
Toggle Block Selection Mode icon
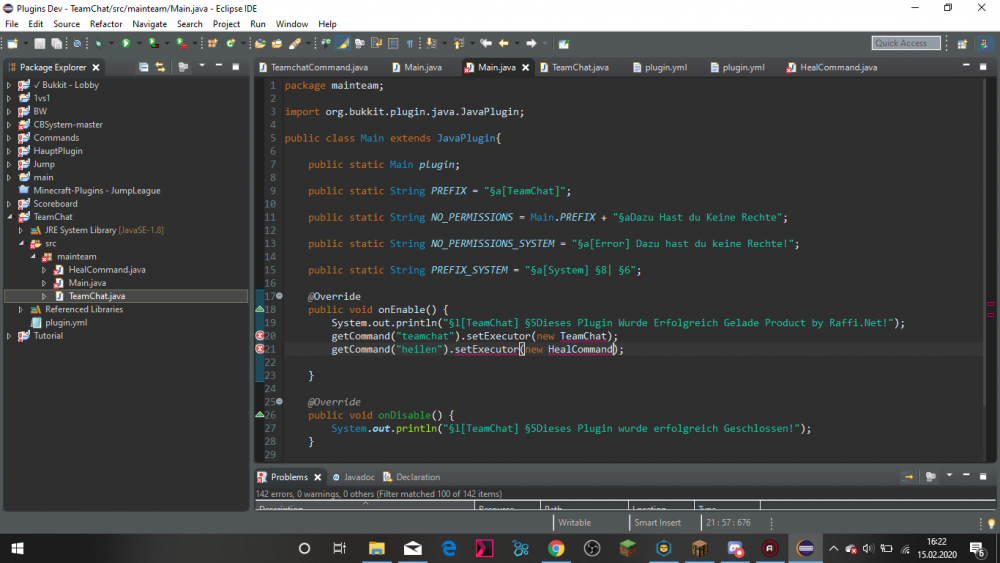pos(393,43)
